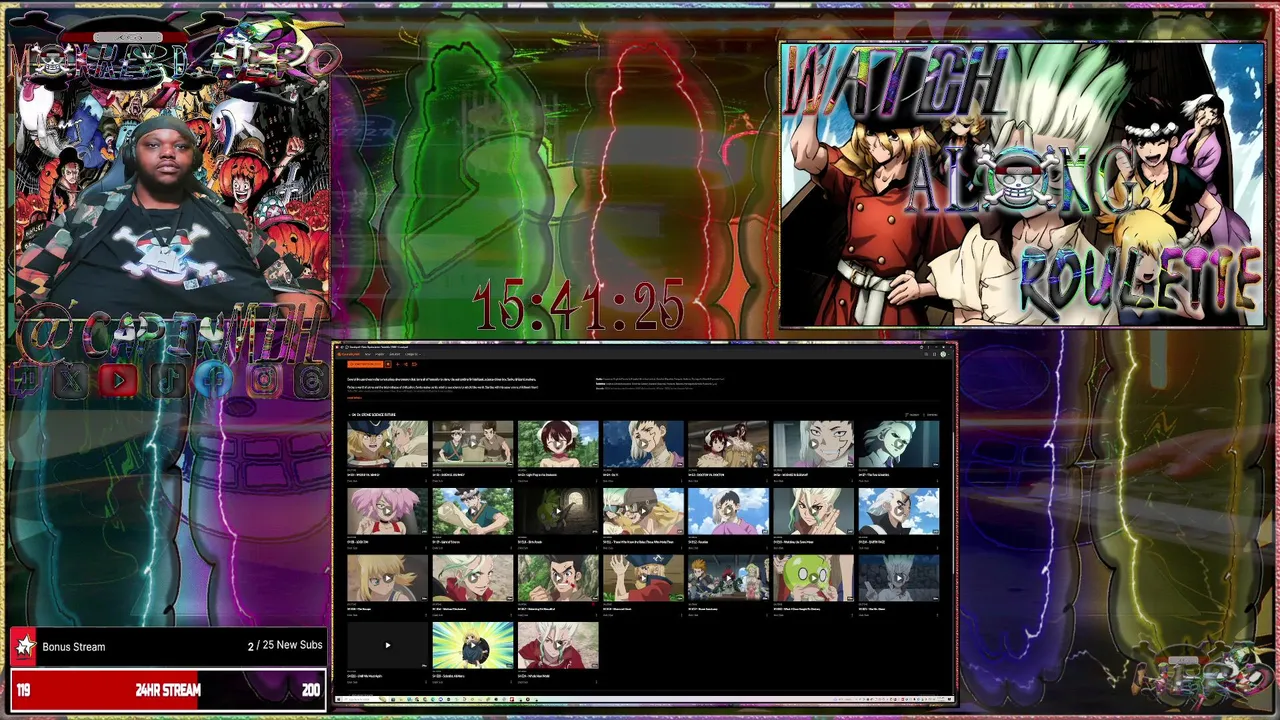
Task: Open three-dot menu of LOCK ON episode
Action: click(x=426, y=547)
